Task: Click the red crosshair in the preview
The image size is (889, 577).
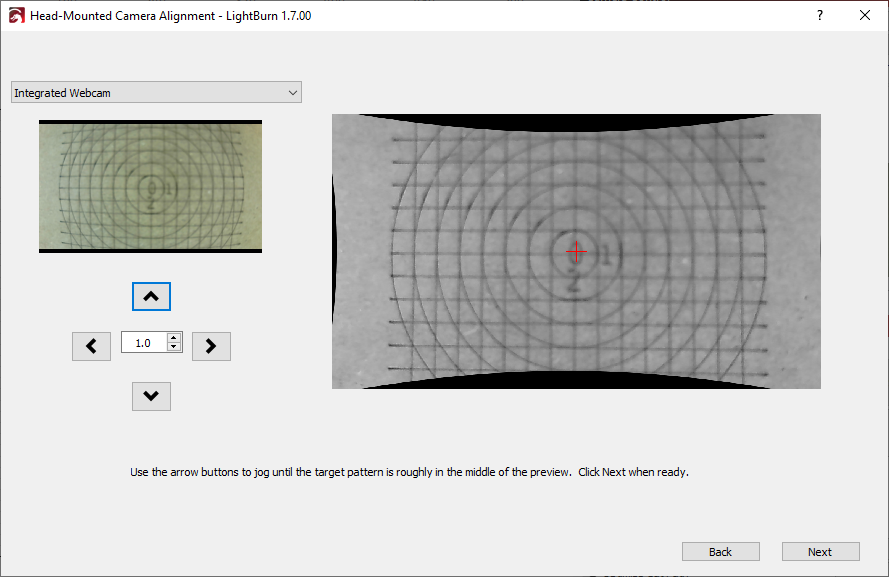Action: (x=576, y=250)
